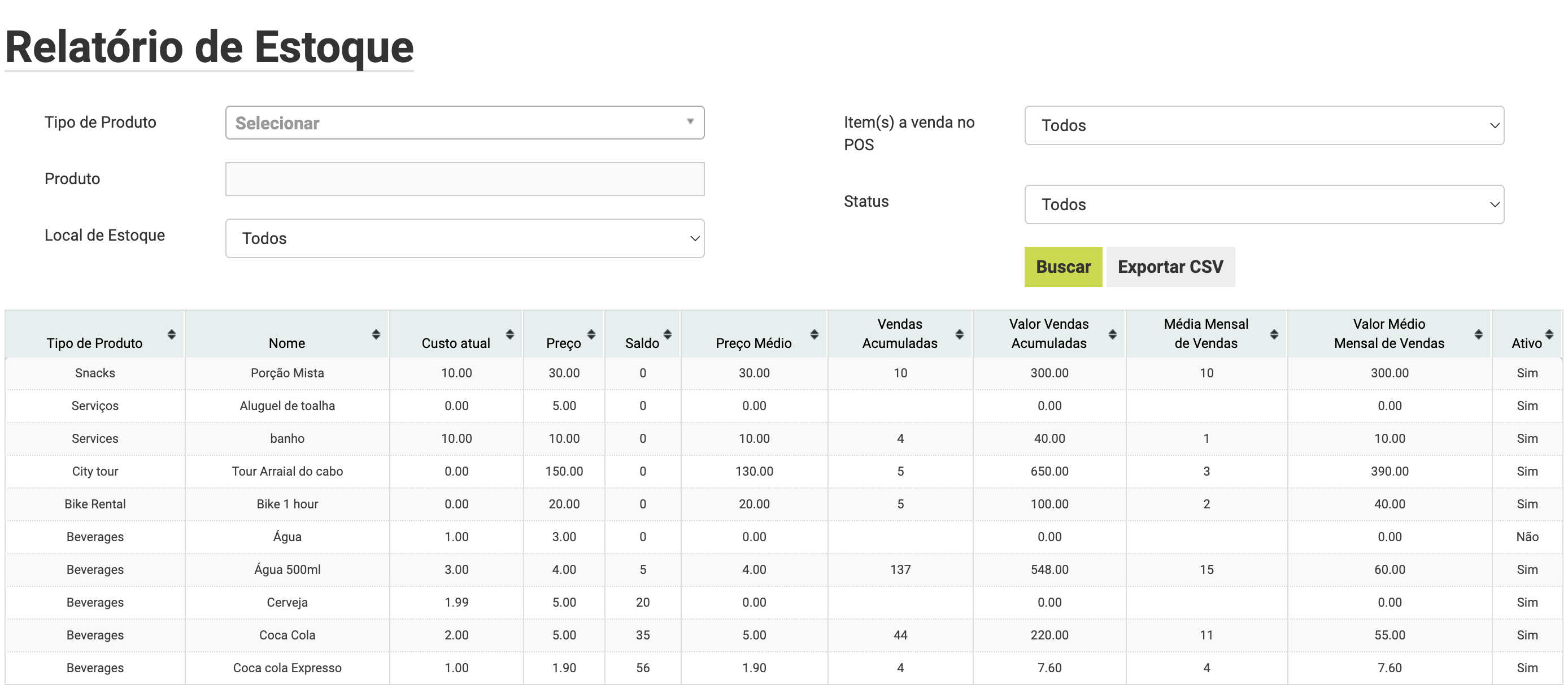Viewport: 1568px width, 688px height.
Task: Click the Serviços product type cell
Action: pyautogui.click(x=95, y=406)
